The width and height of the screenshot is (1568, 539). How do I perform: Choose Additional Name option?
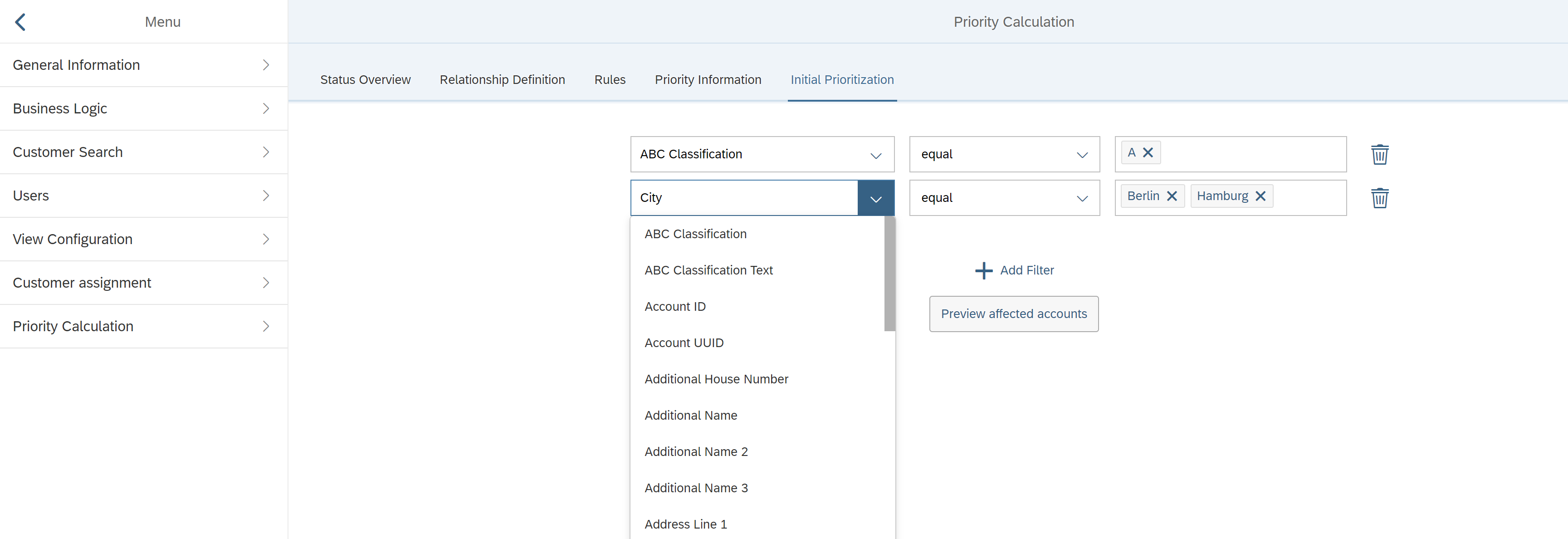(x=757, y=415)
